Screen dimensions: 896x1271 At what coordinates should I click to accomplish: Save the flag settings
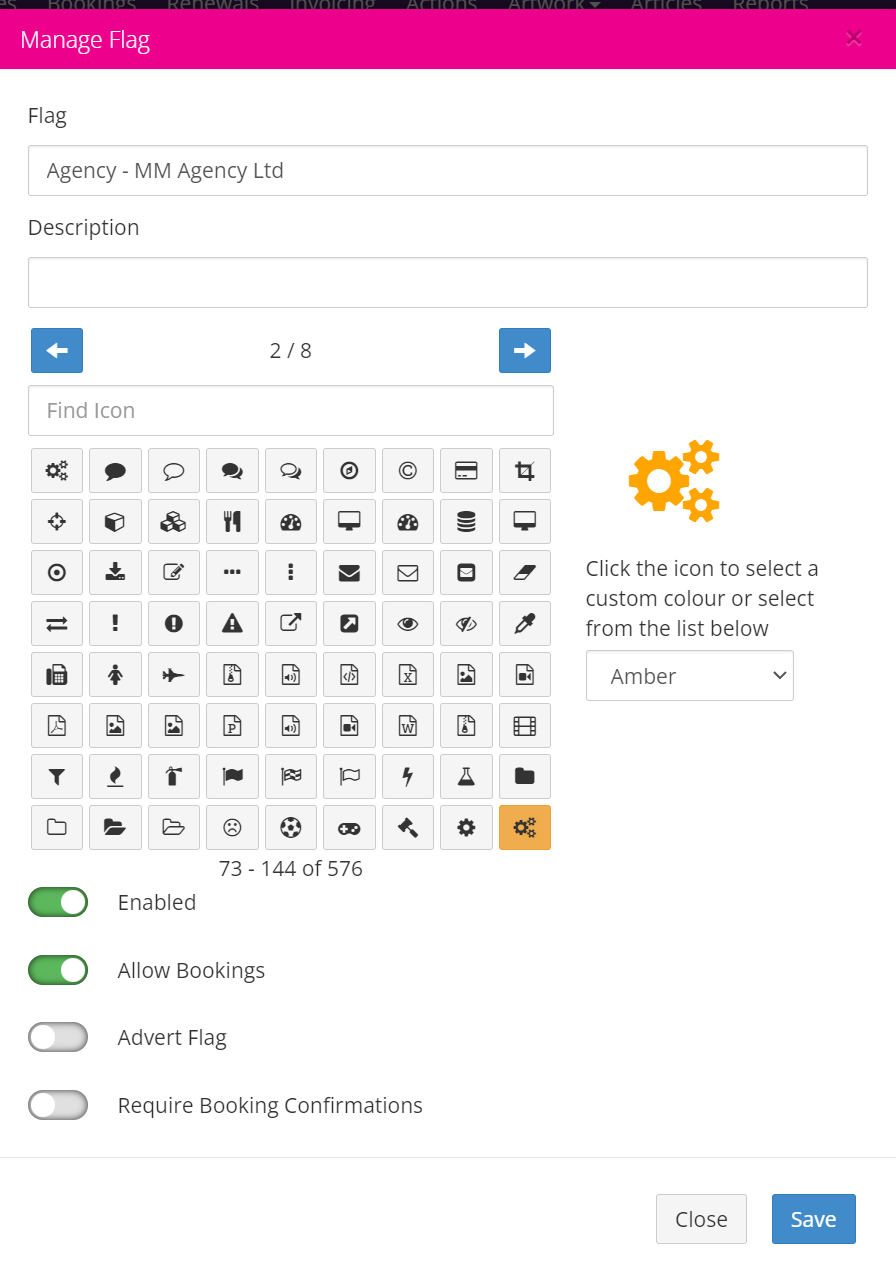pyautogui.click(x=814, y=1219)
